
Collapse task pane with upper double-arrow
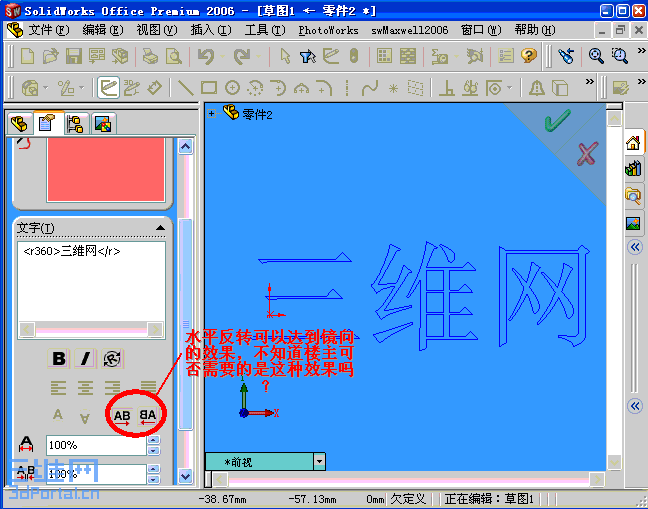(x=635, y=247)
